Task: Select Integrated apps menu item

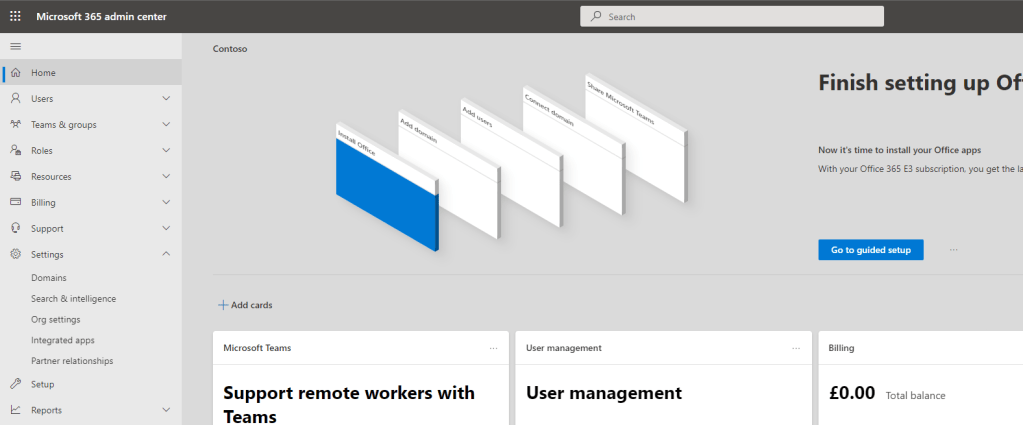Action: [x=63, y=340]
